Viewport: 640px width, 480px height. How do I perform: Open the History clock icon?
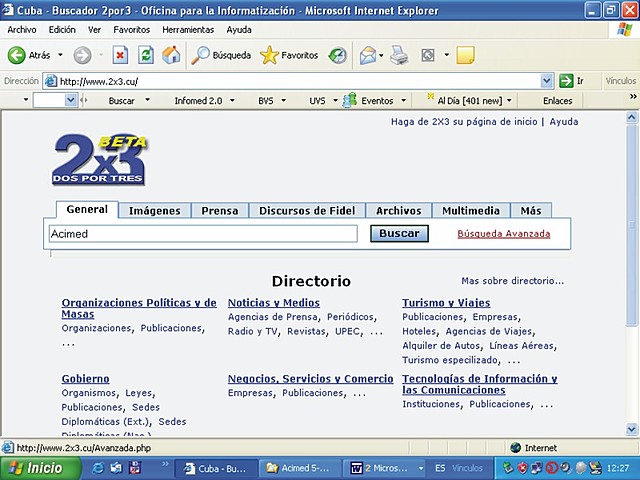(338, 55)
